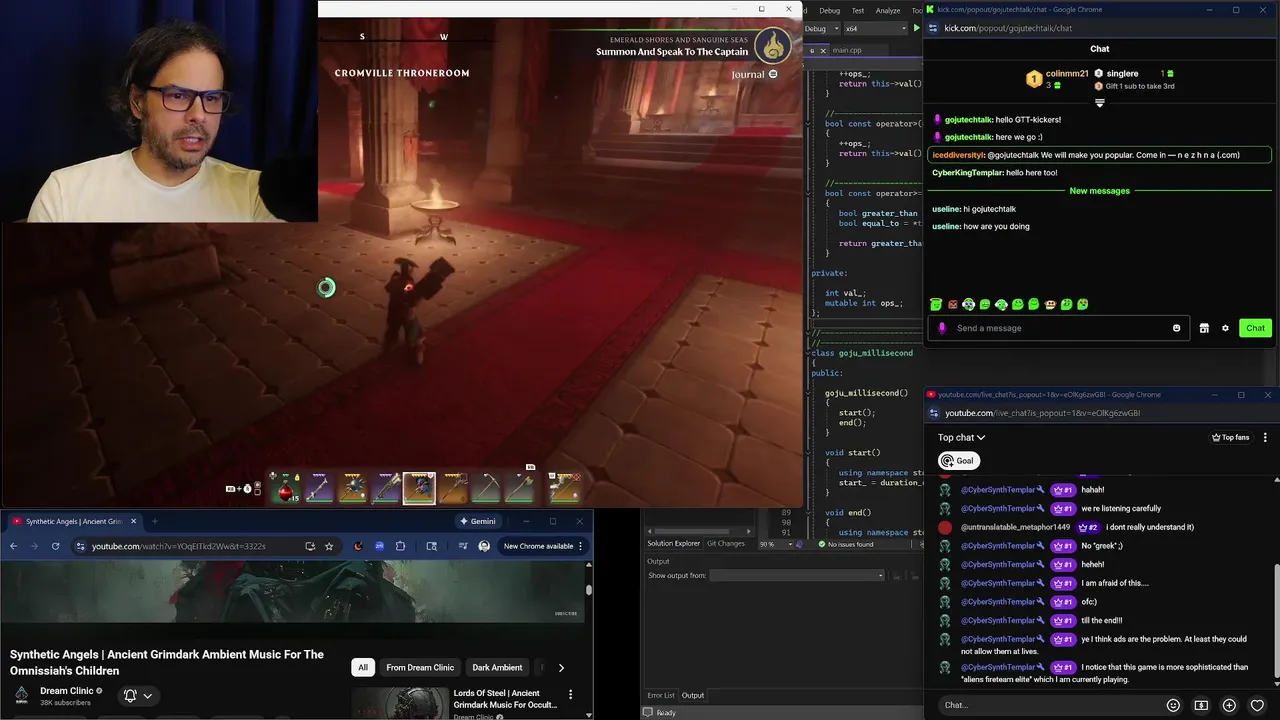The height and width of the screenshot is (720, 1280).
Task: Click the YouTube page vertical scrollbar thumb
Action: [589, 590]
